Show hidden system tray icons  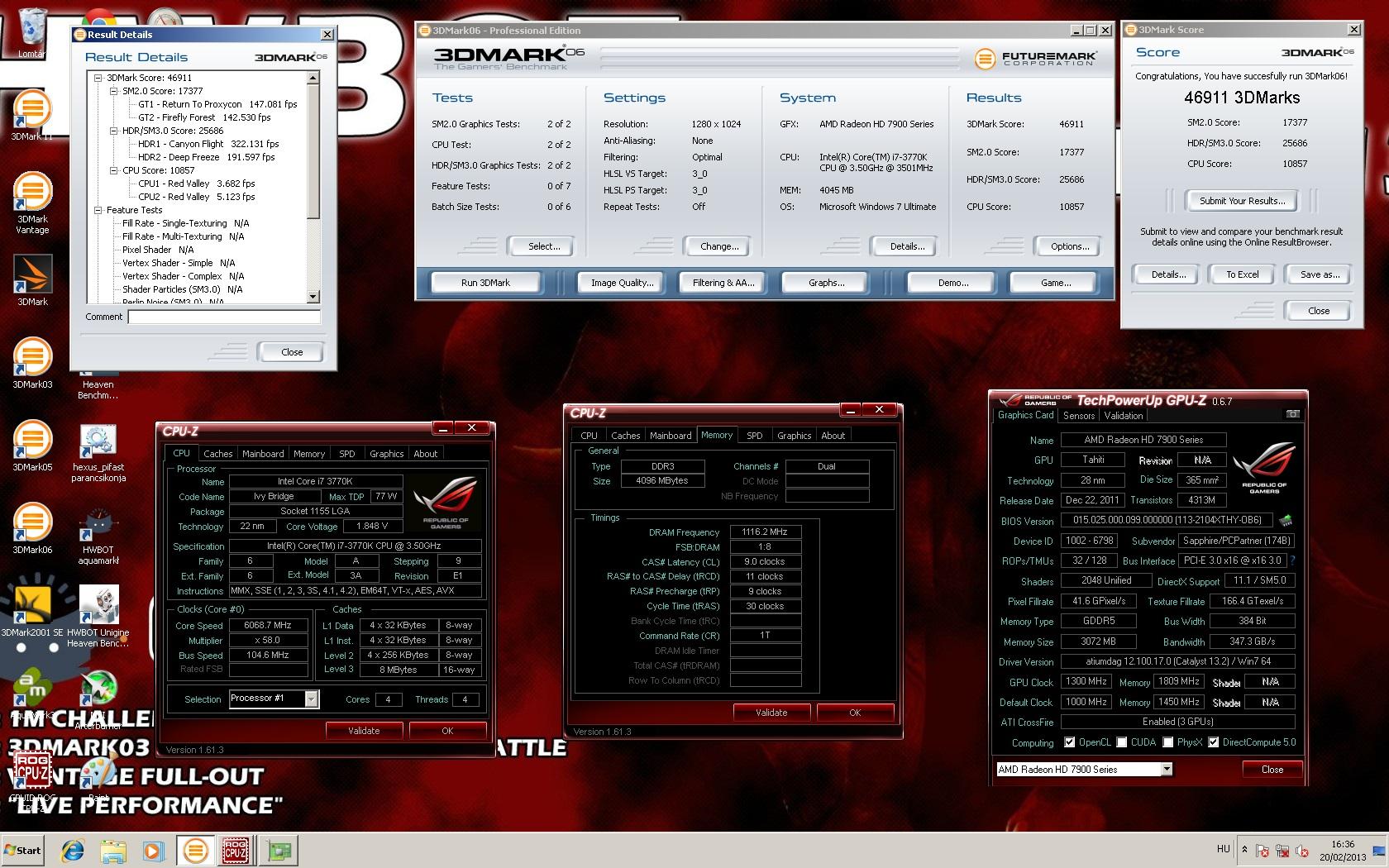1245,849
